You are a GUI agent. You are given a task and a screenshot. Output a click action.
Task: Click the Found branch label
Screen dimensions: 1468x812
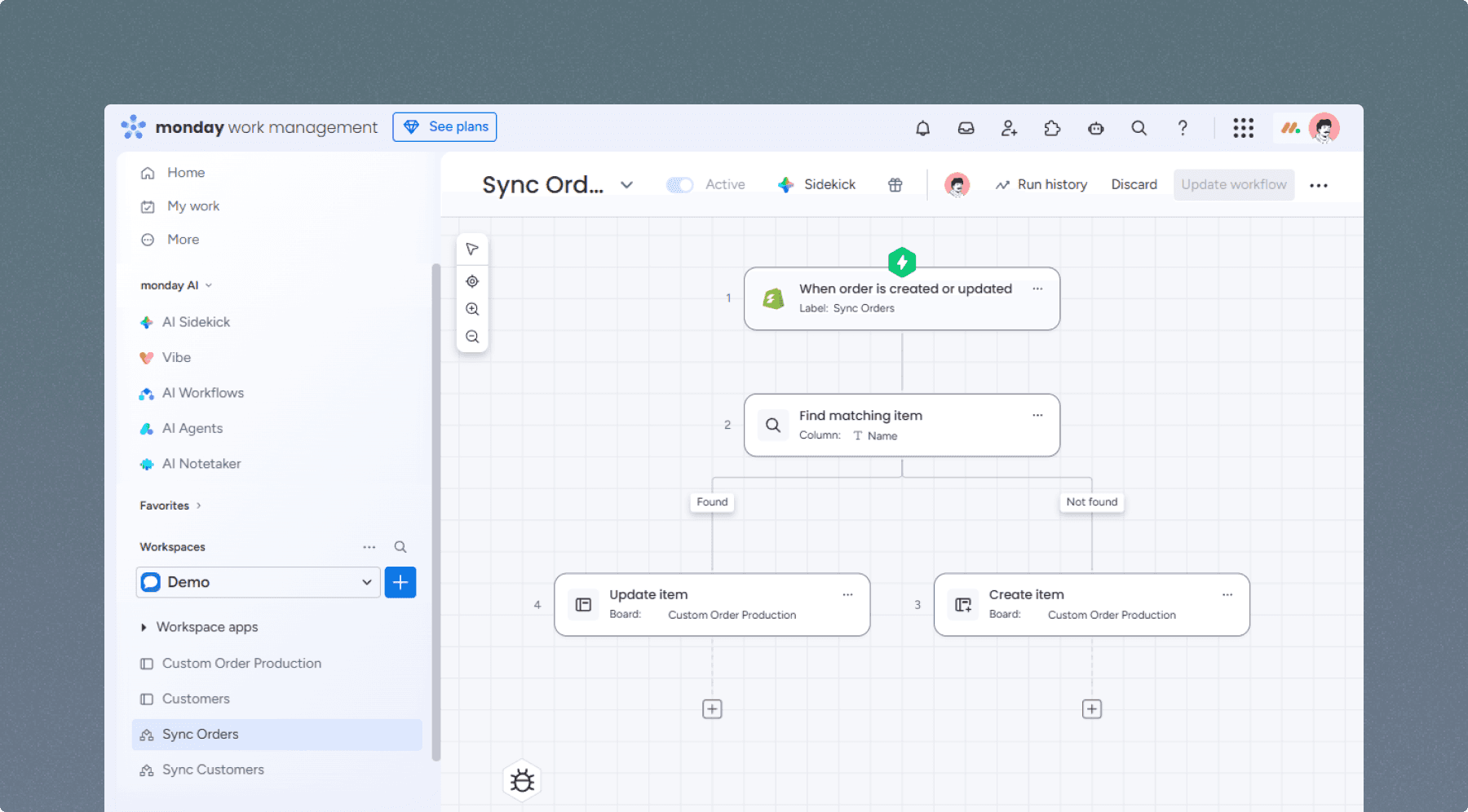point(712,502)
